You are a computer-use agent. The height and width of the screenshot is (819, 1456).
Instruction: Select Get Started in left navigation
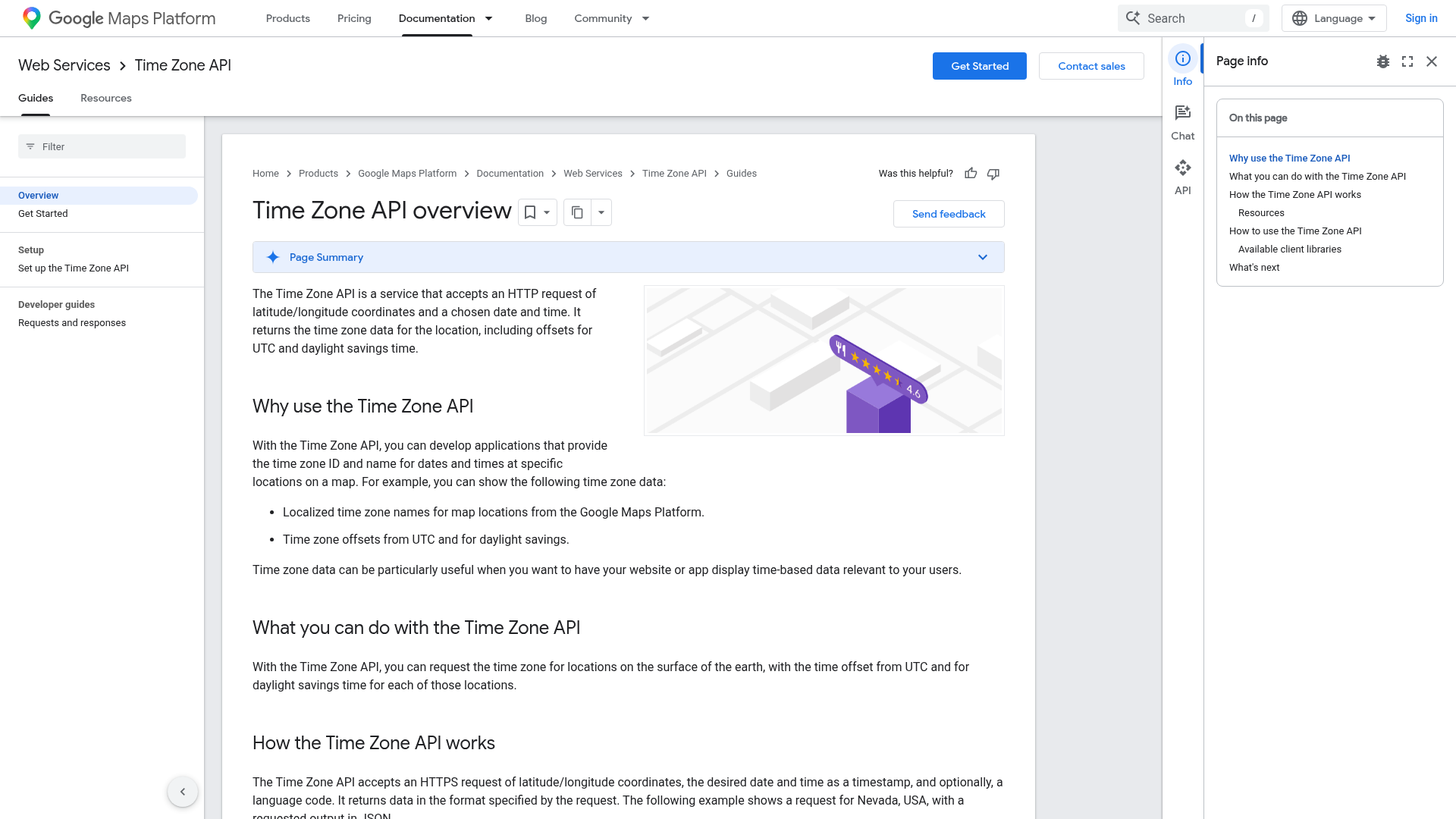(x=43, y=214)
